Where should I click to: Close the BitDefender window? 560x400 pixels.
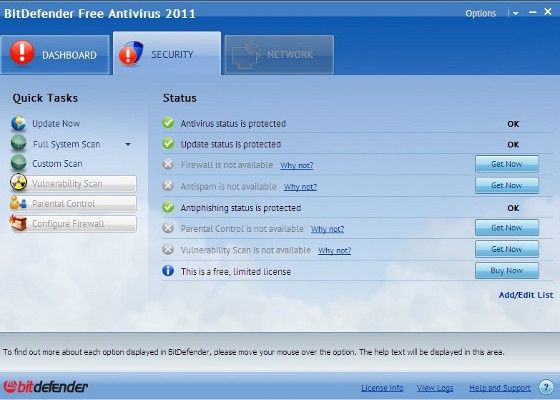click(x=548, y=12)
